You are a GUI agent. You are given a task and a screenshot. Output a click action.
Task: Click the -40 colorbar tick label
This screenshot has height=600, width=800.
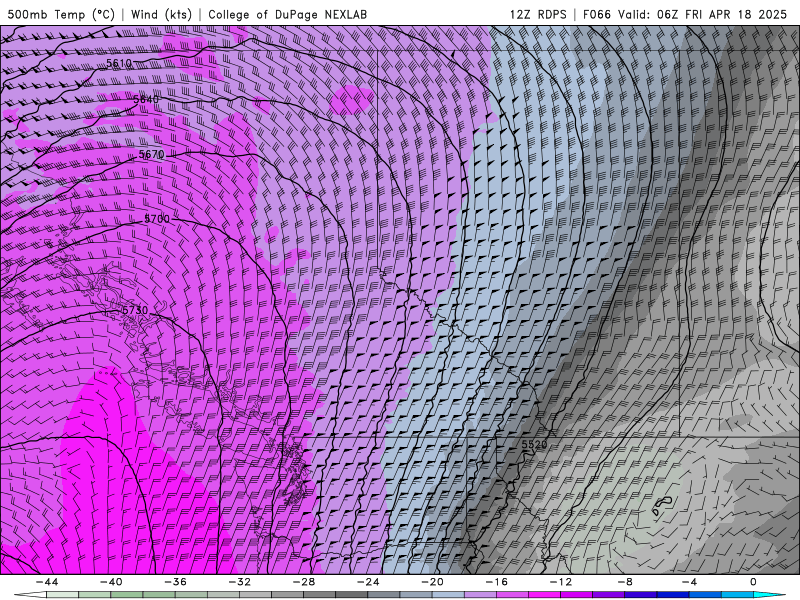point(111,582)
